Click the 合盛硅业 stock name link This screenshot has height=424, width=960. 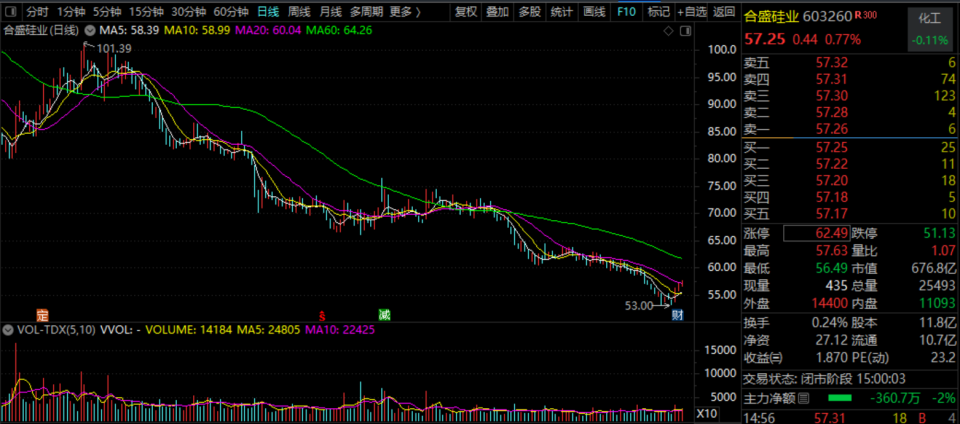point(771,17)
